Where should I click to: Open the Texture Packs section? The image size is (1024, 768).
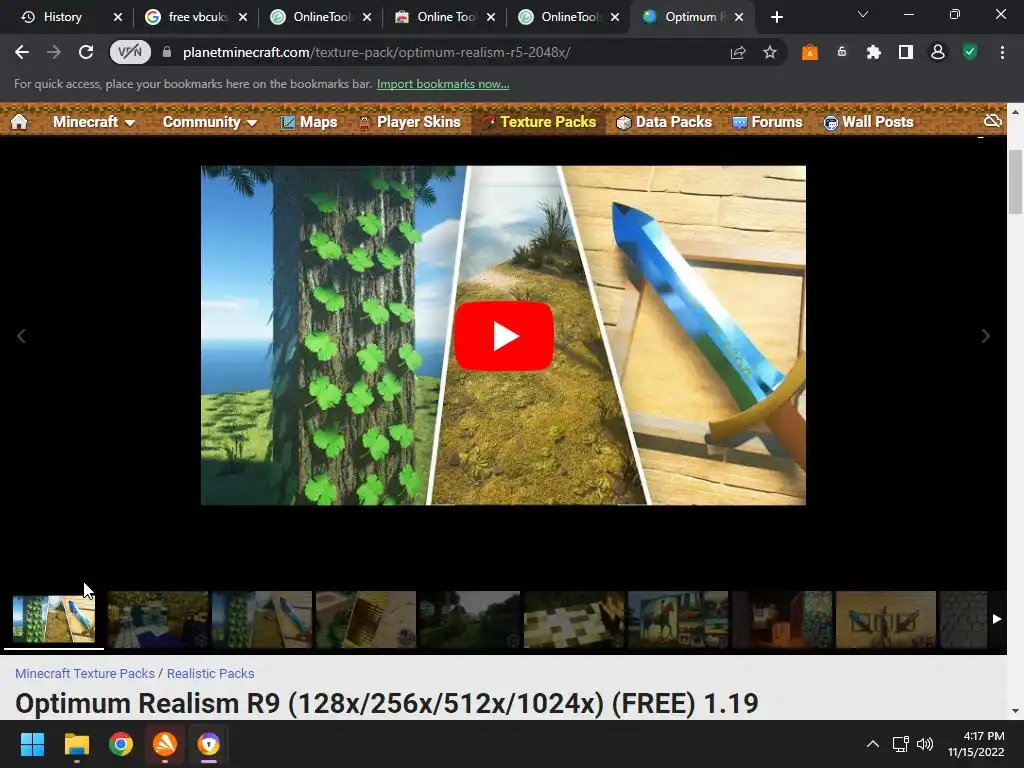click(539, 122)
